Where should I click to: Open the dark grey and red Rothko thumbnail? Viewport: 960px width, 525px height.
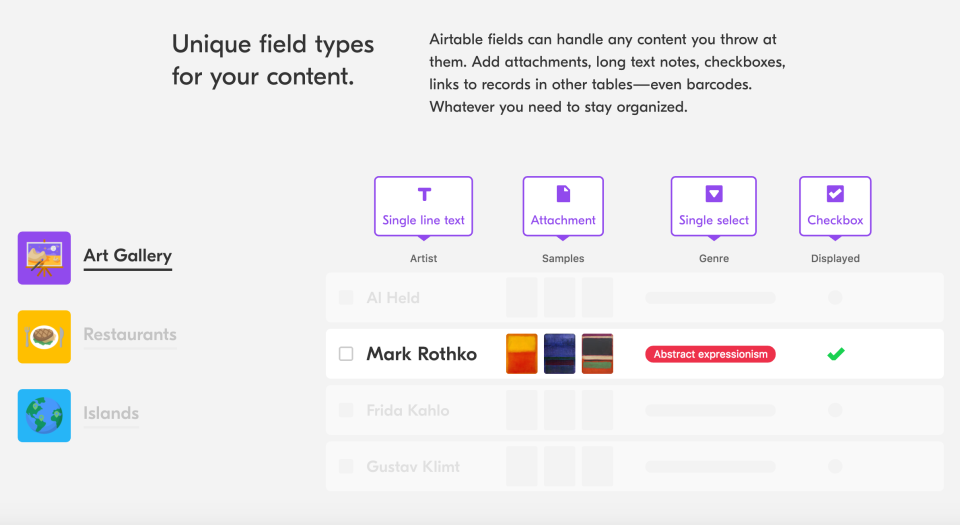pyautogui.click(x=598, y=354)
